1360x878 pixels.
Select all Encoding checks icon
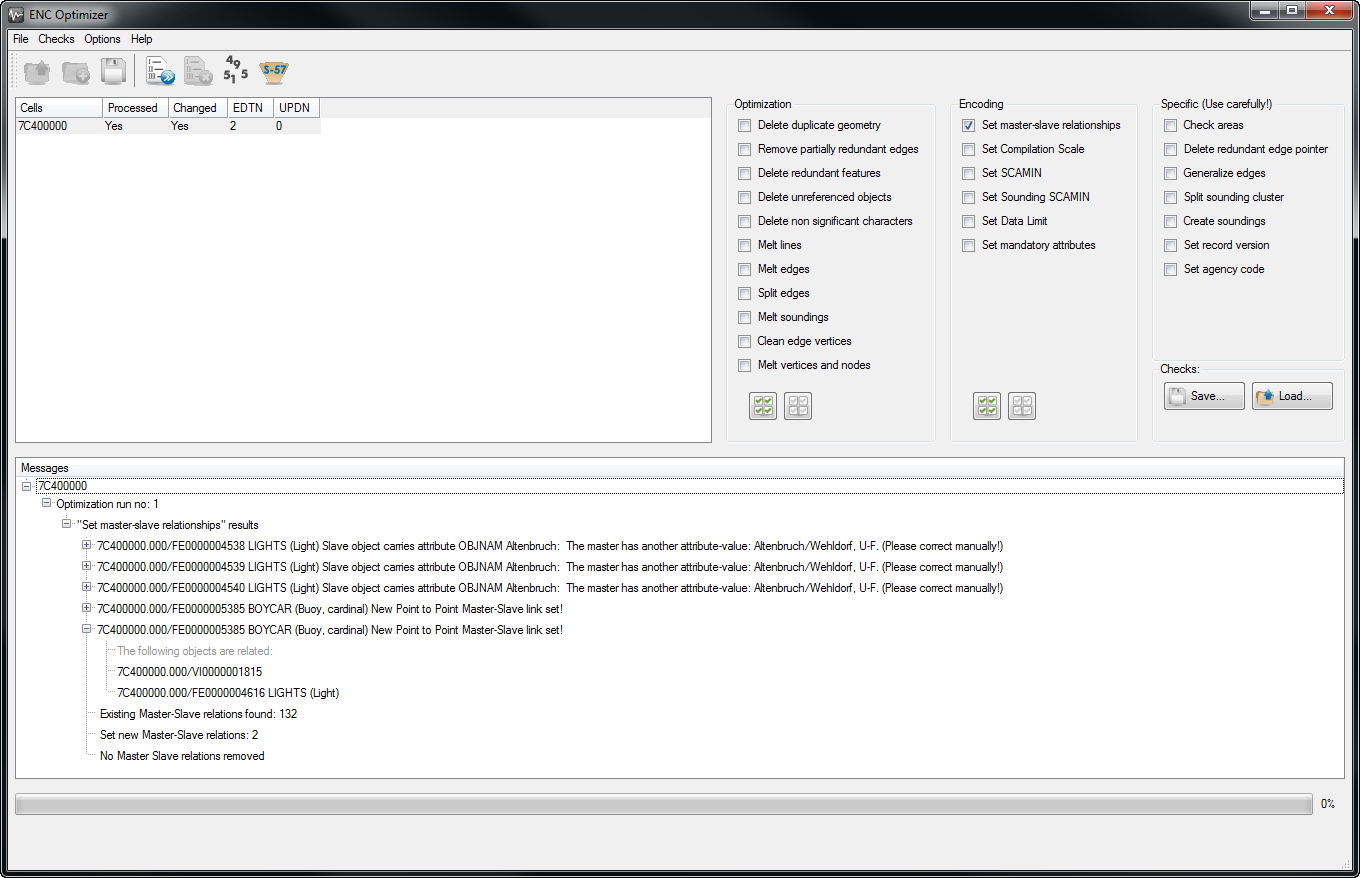click(987, 406)
